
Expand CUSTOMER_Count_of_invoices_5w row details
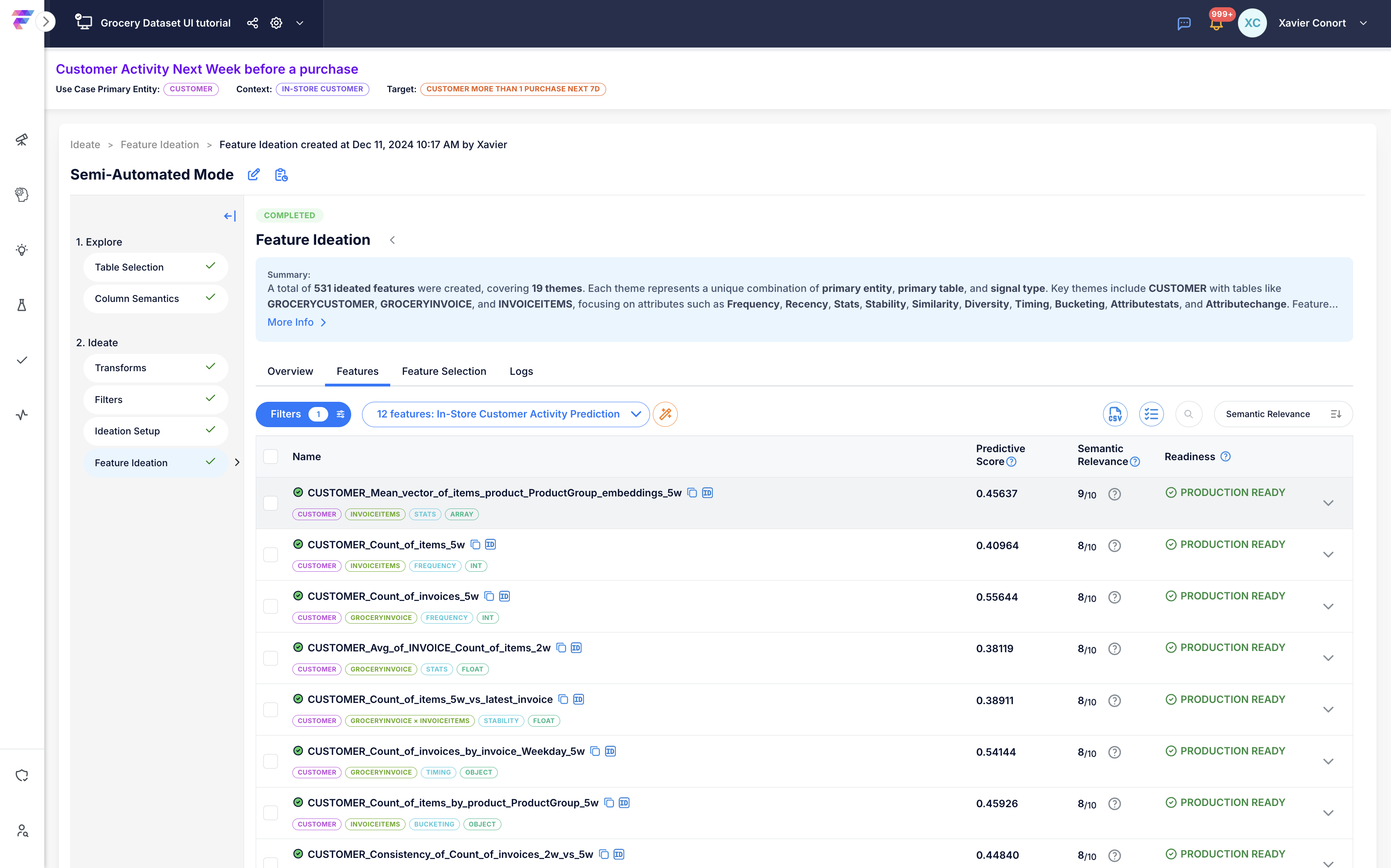(x=1328, y=606)
